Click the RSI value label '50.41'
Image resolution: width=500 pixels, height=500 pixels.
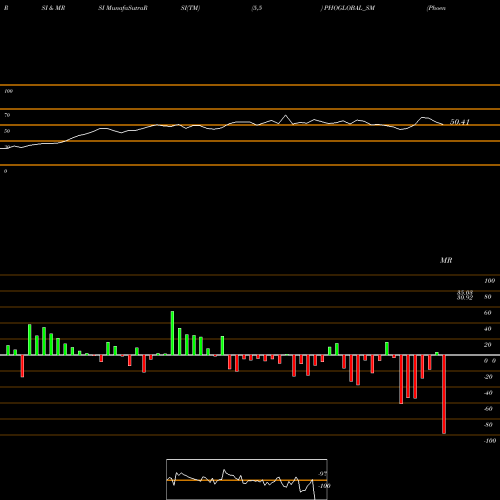point(460,122)
